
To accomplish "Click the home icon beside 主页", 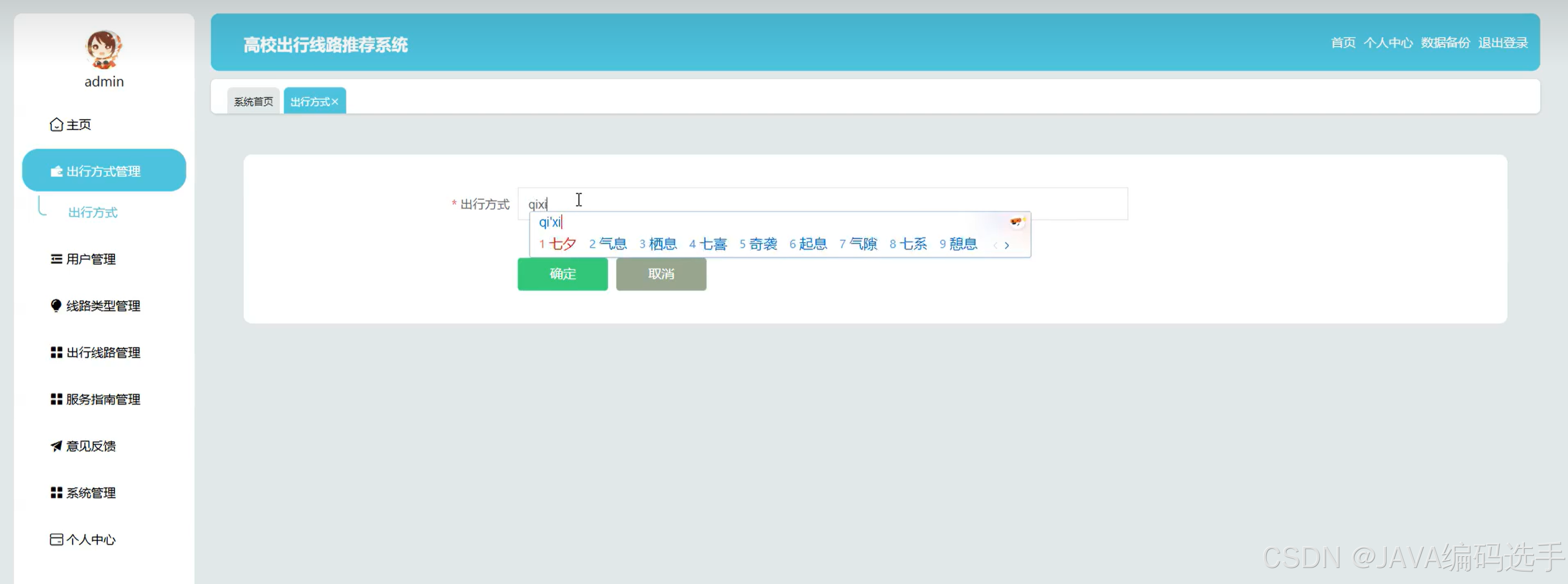I will [56, 125].
